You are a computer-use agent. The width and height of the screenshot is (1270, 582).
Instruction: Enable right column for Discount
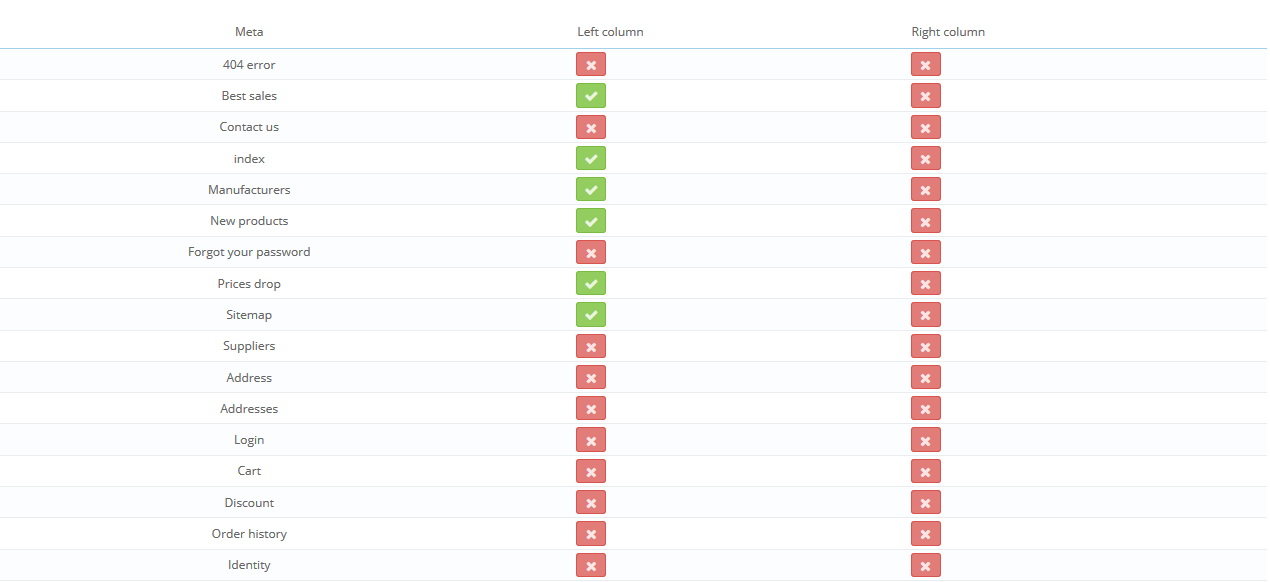pyautogui.click(x=926, y=503)
